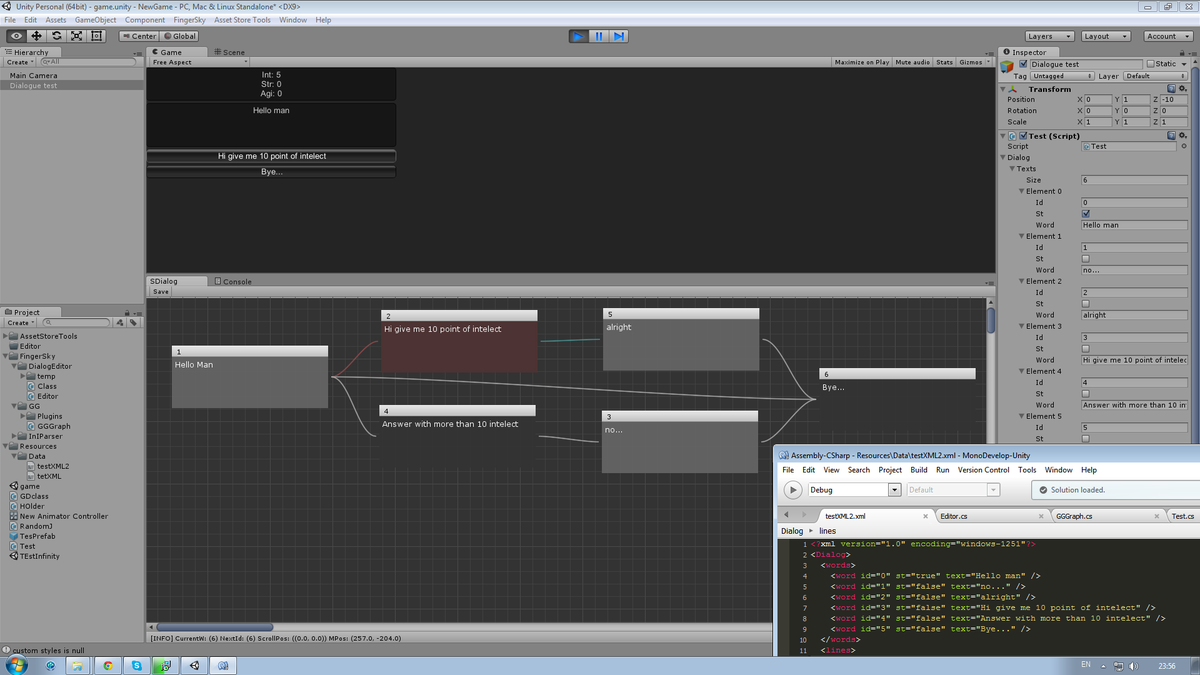The width and height of the screenshot is (1200, 675).
Task: Select the TesPrefab cube icon
Action: tap(14, 536)
